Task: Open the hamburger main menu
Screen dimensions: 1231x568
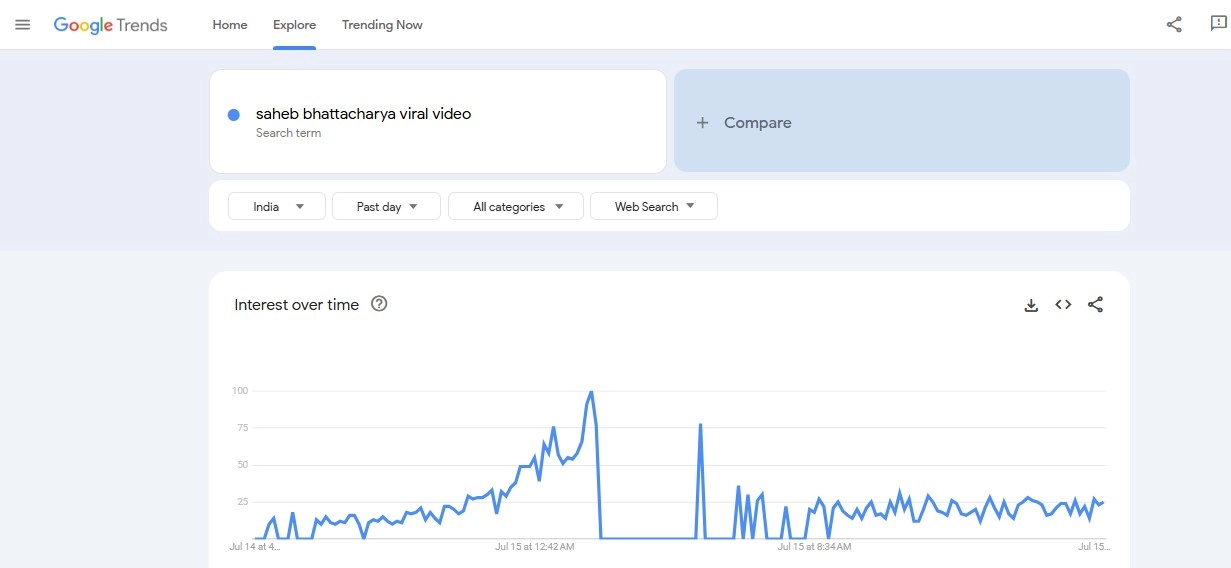Action: tap(22, 25)
